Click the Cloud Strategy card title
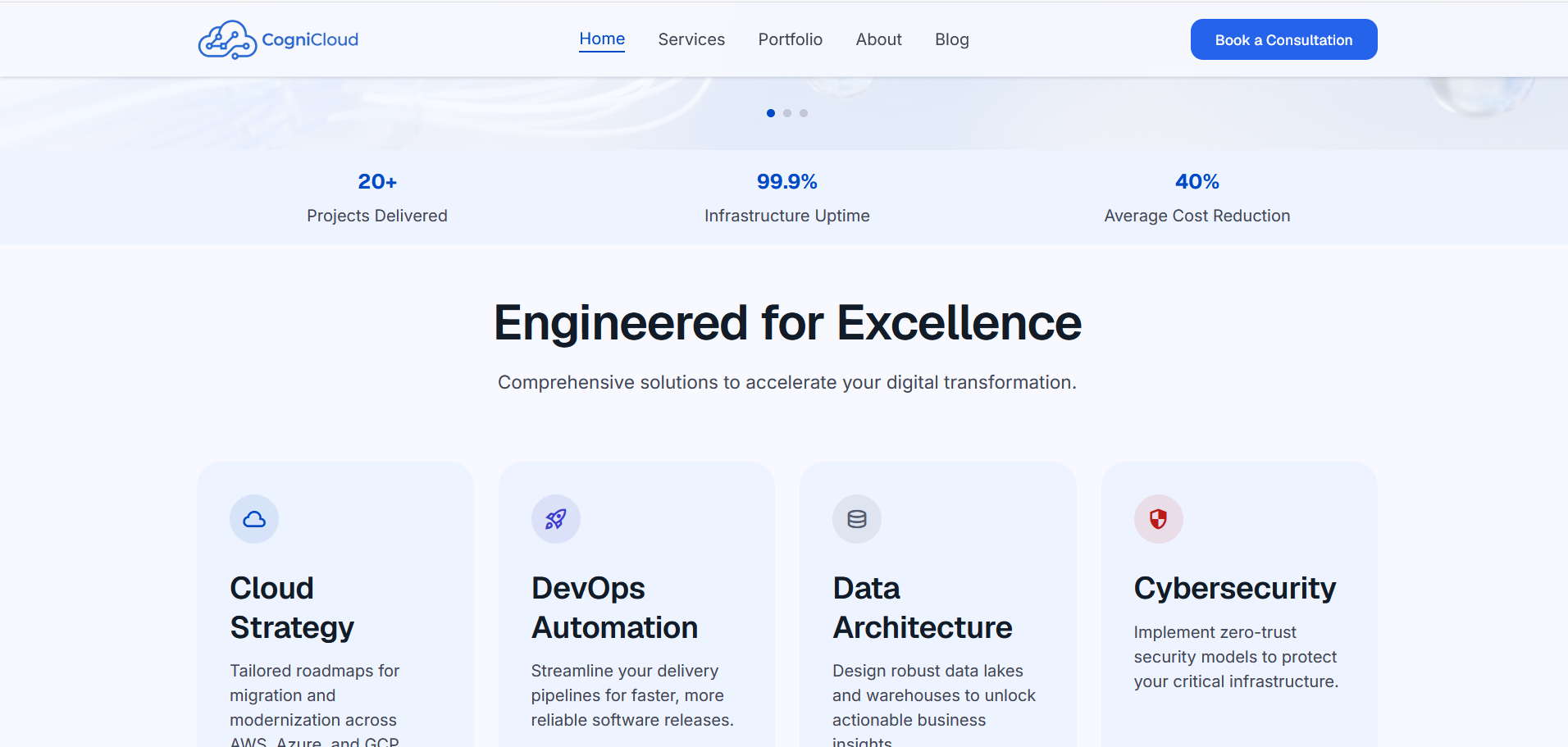Image resolution: width=1568 pixels, height=747 pixels. pyautogui.click(x=292, y=608)
